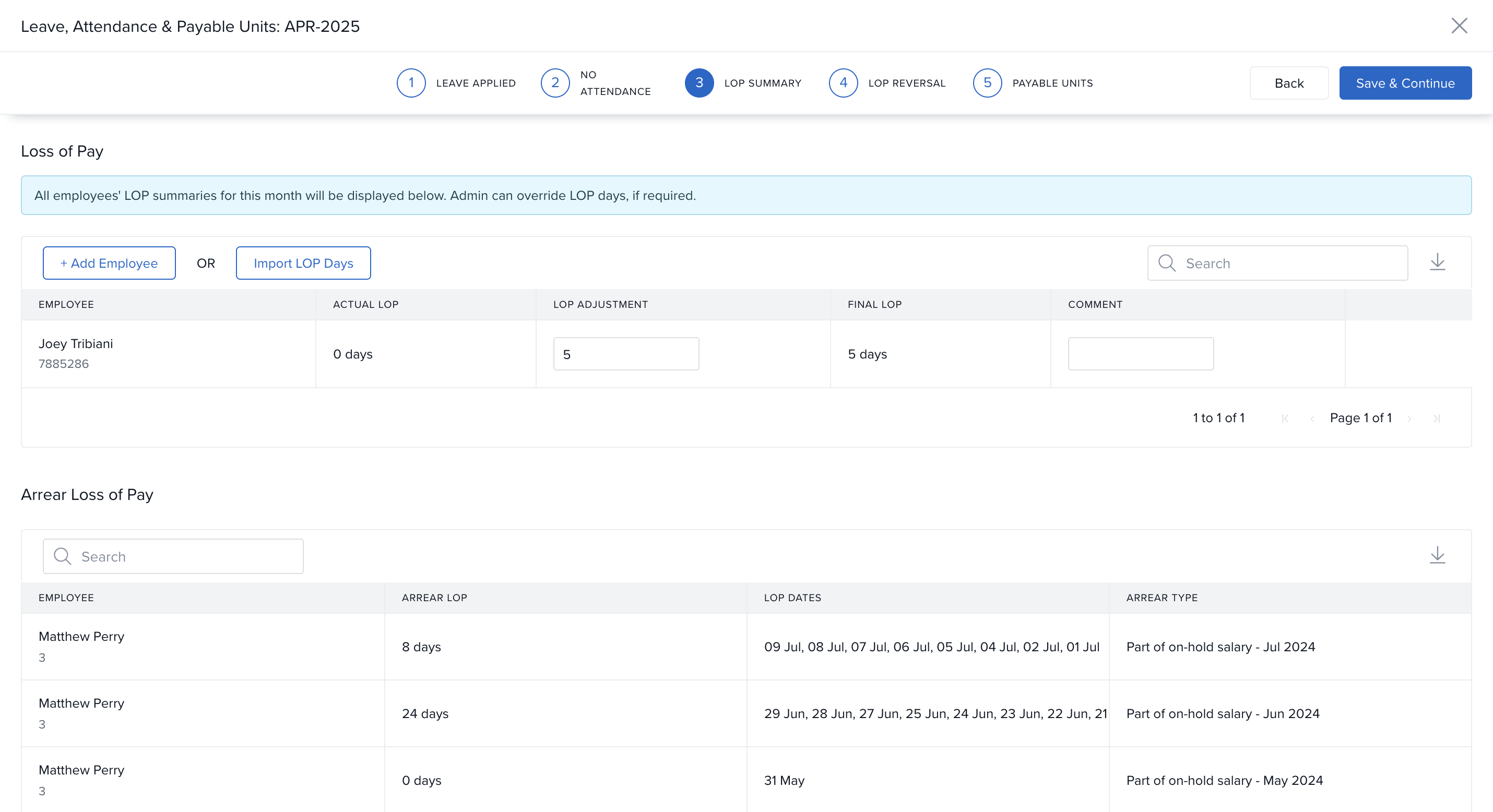
Task: Open step 2 No Attendance
Action: (x=555, y=83)
